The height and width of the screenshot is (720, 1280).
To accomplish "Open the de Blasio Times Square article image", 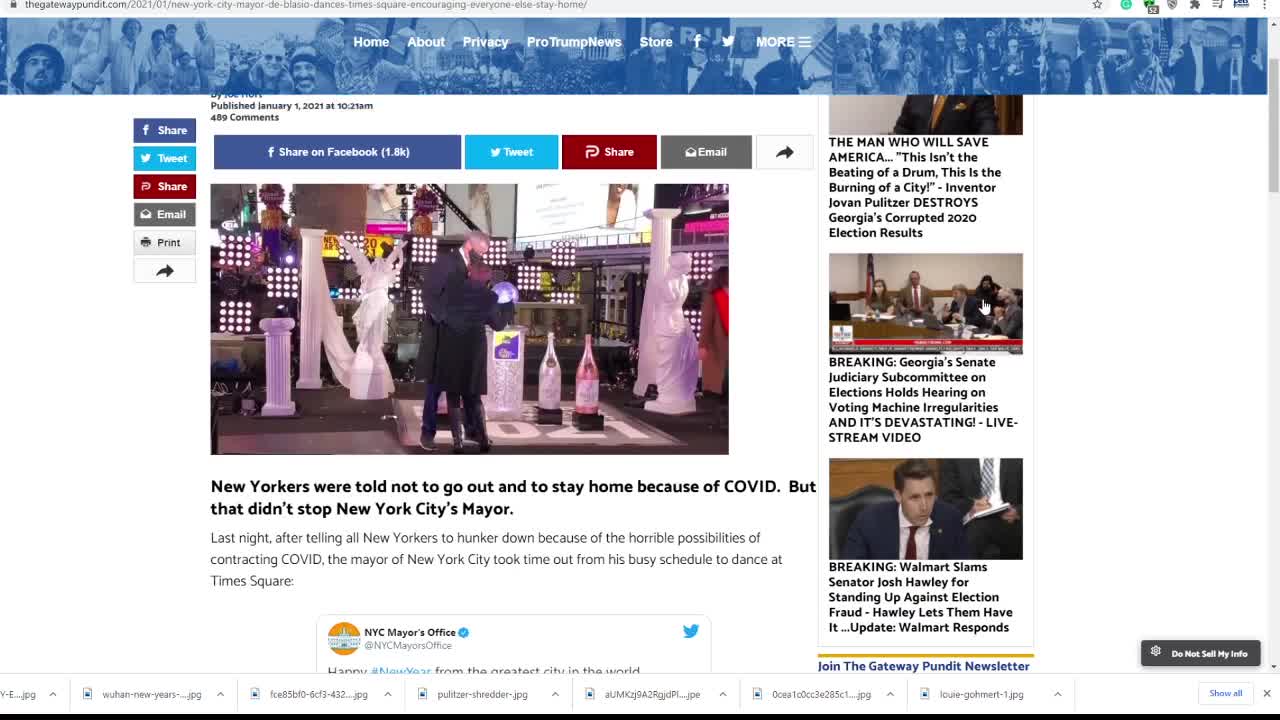I will (x=469, y=319).
